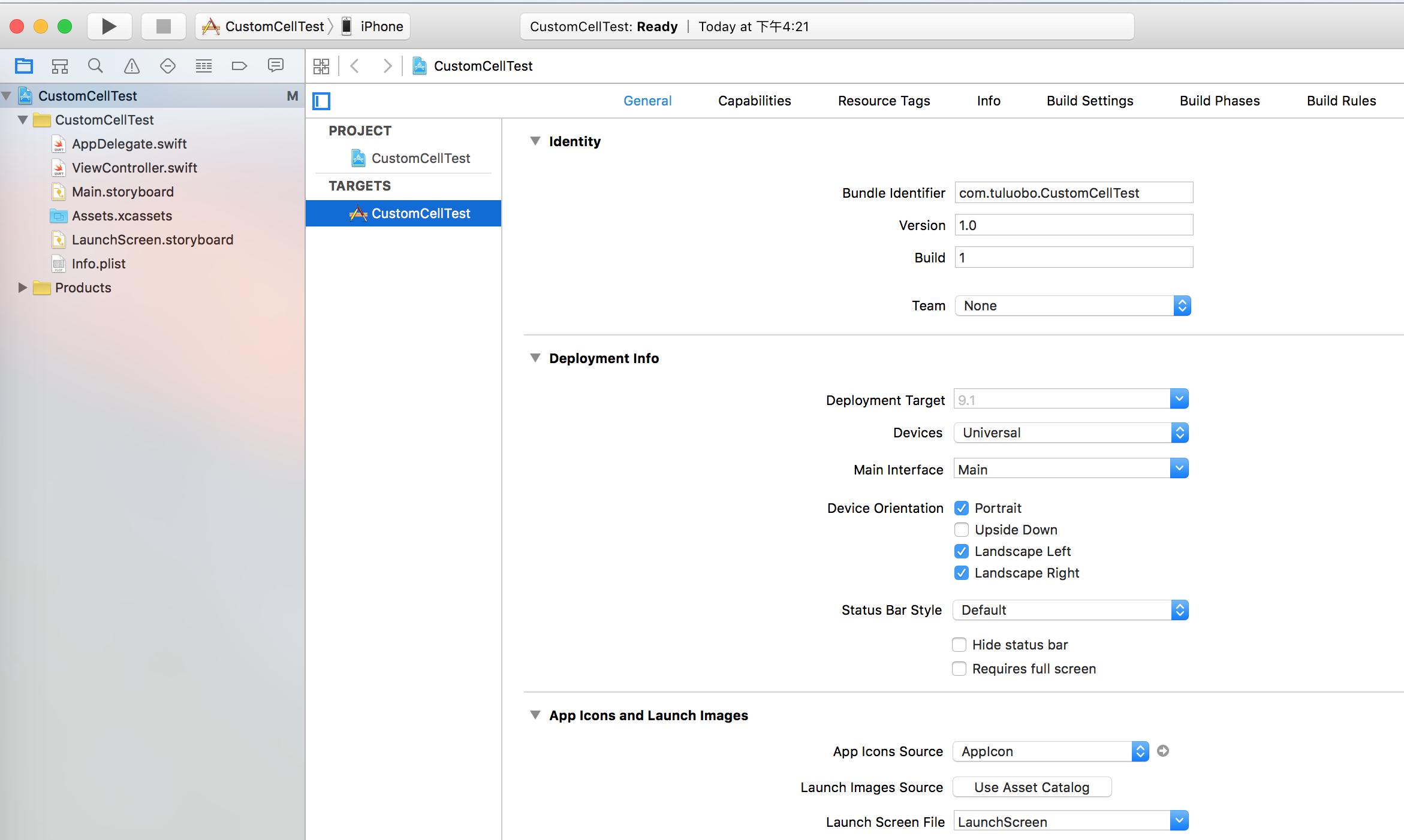Open ViewController.swift file
This screenshot has height=840, width=1404.
[x=134, y=168]
